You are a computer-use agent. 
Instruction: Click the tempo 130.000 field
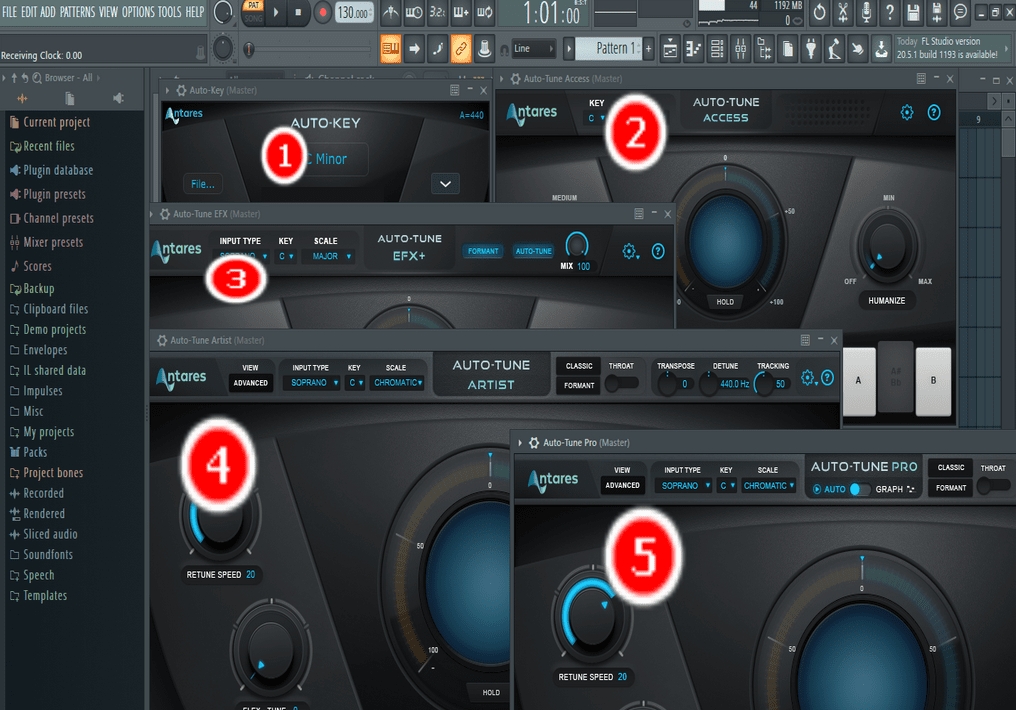(x=353, y=12)
